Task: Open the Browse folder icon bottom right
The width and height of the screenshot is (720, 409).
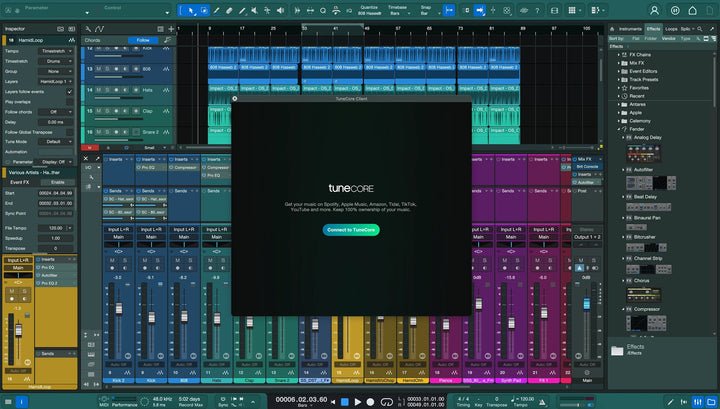Action: [x=711, y=402]
